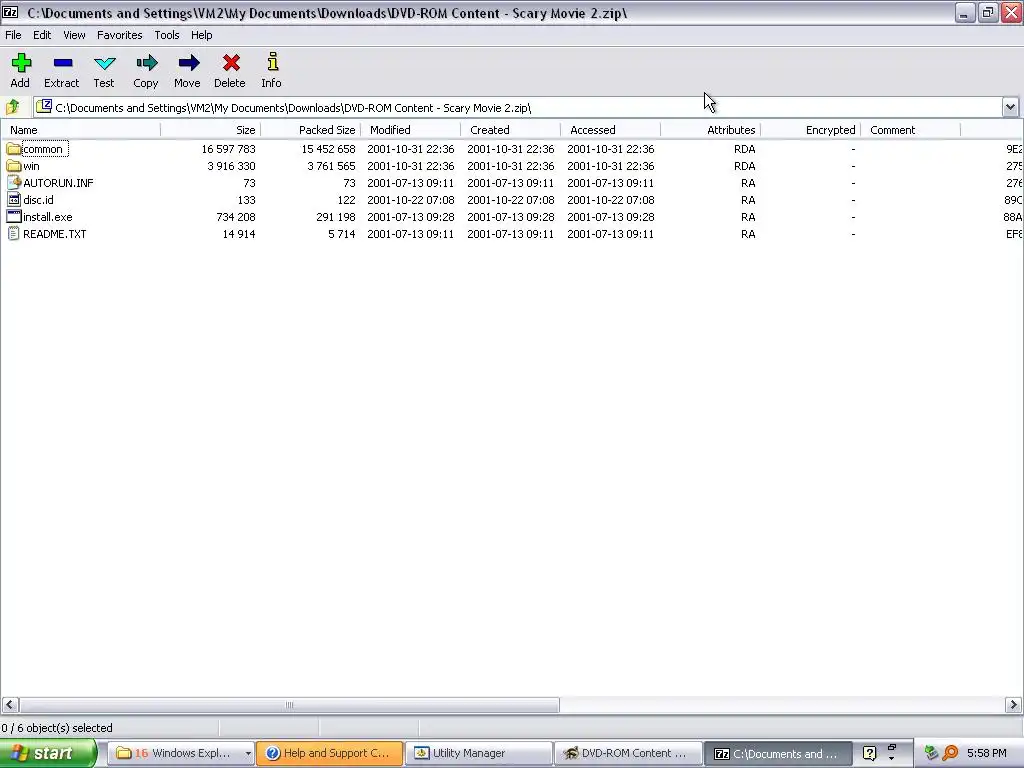Screen dimensions: 1024x768
Task: Sort by Comment column header
Action: pyautogui.click(x=910, y=130)
